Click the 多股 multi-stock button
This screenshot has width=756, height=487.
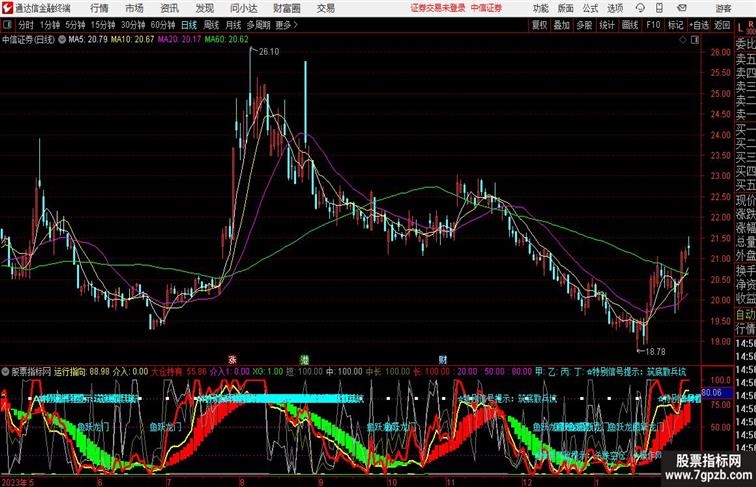[584, 25]
